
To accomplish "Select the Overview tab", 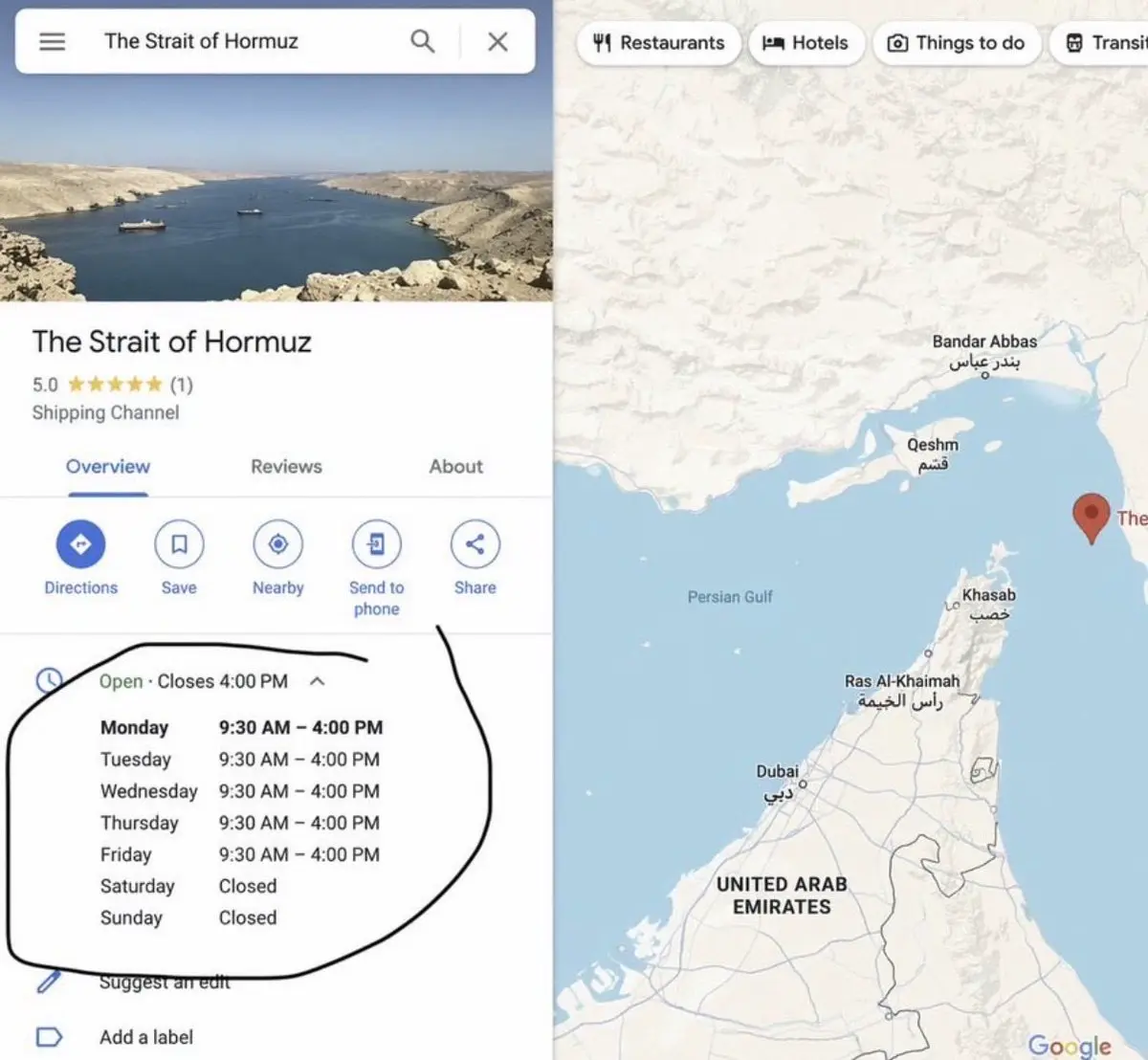I will pos(108,467).
